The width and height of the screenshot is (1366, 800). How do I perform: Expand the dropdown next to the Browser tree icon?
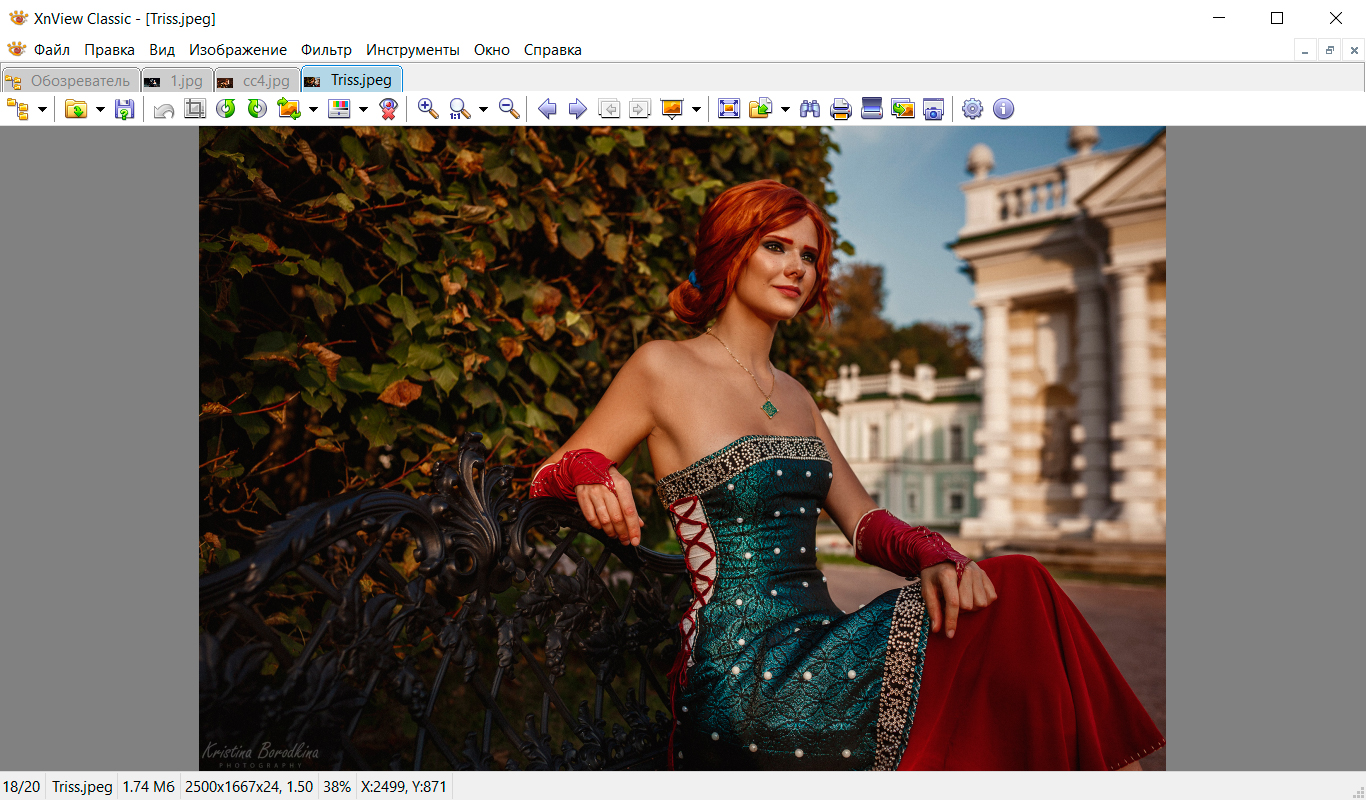point(42,109)
